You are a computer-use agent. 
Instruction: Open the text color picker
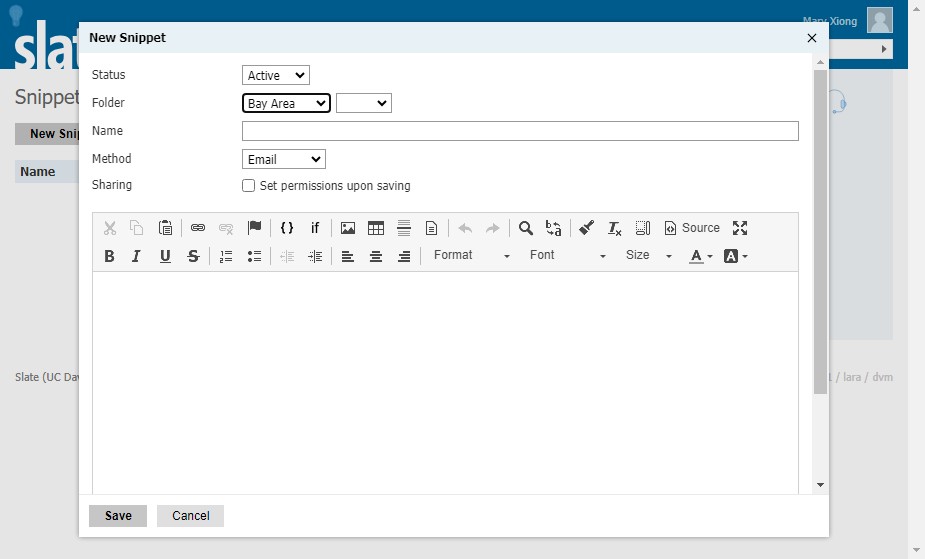[701, 256]
